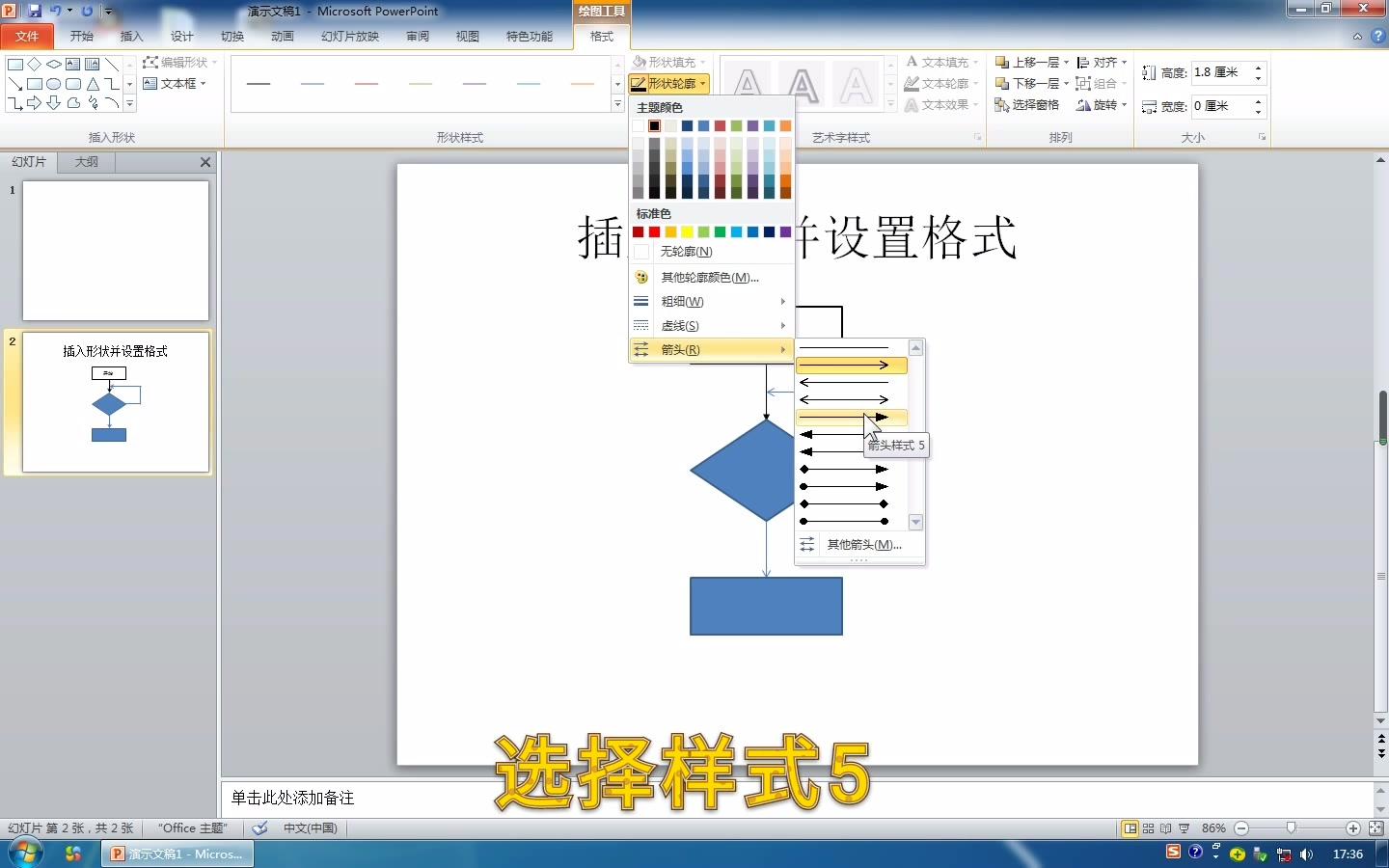Switch to the 开始 ribbon tab
This screenshot has height=868, width=1389.
[x=81, y=36]
